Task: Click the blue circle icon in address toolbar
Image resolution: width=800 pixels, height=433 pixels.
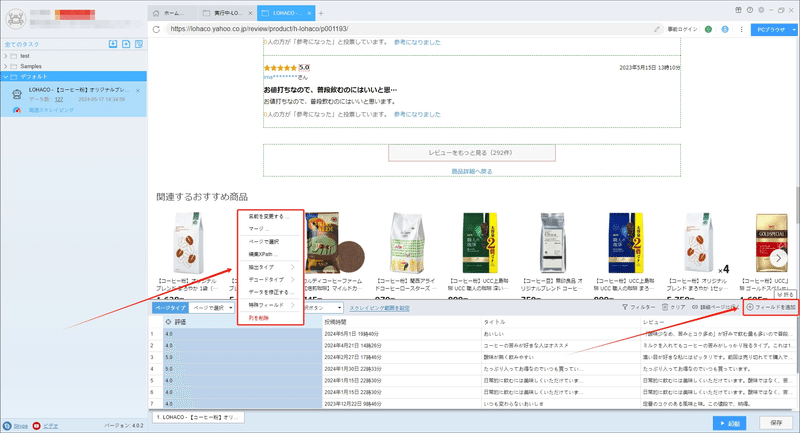Action: tap(724, 29)
